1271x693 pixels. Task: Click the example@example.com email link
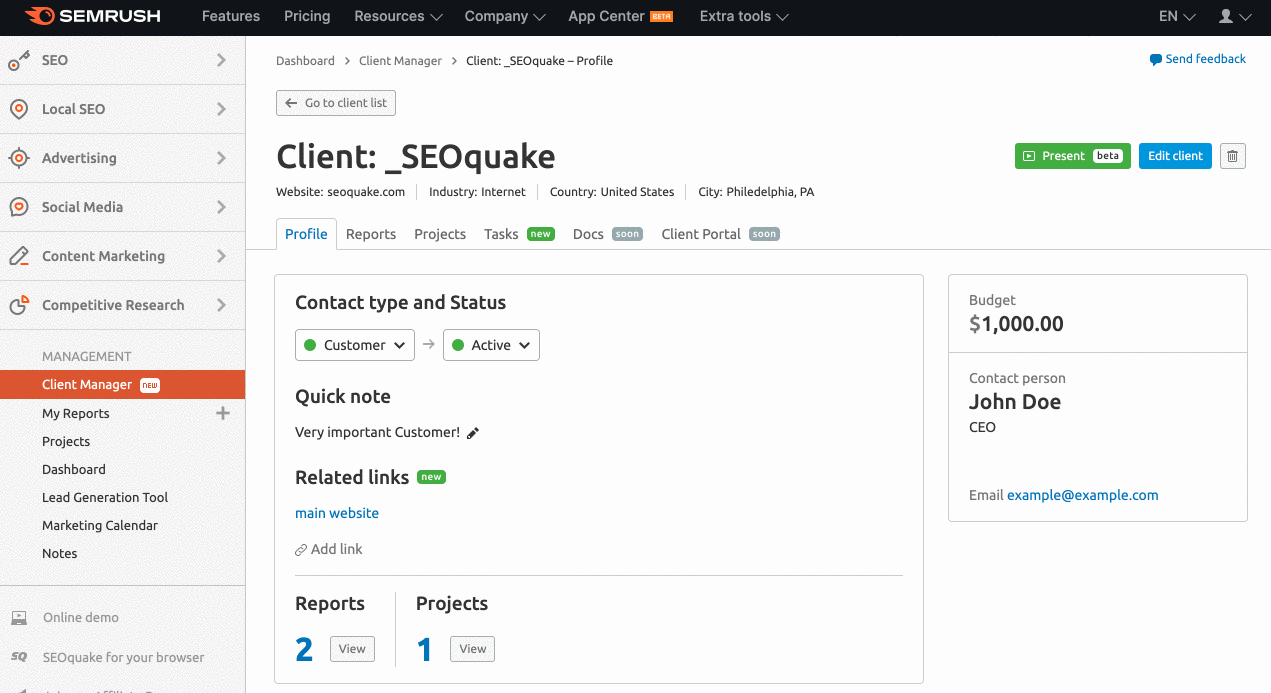click(x=1083, y=495)
